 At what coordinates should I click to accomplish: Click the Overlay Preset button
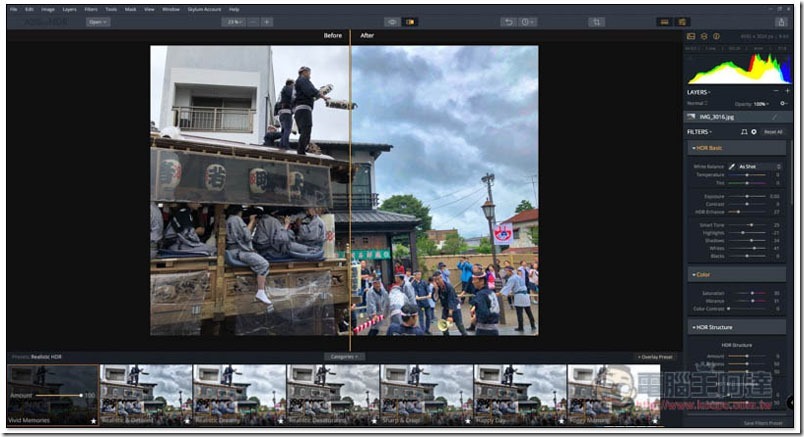click(655, 357)
